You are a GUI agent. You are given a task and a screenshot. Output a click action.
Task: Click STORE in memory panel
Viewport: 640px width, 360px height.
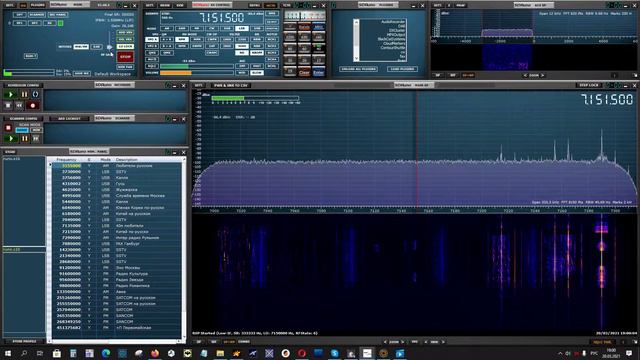point(10,152)
